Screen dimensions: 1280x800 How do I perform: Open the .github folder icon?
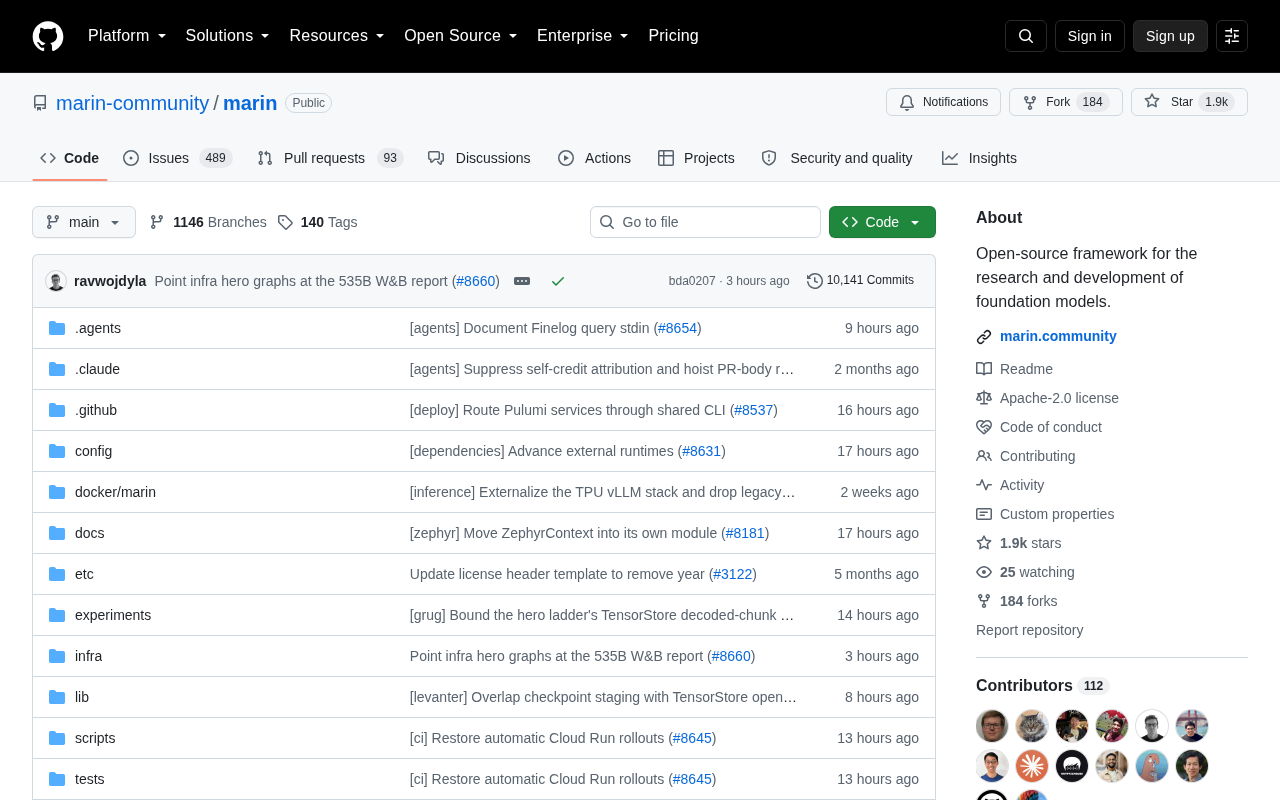(57, 410)
